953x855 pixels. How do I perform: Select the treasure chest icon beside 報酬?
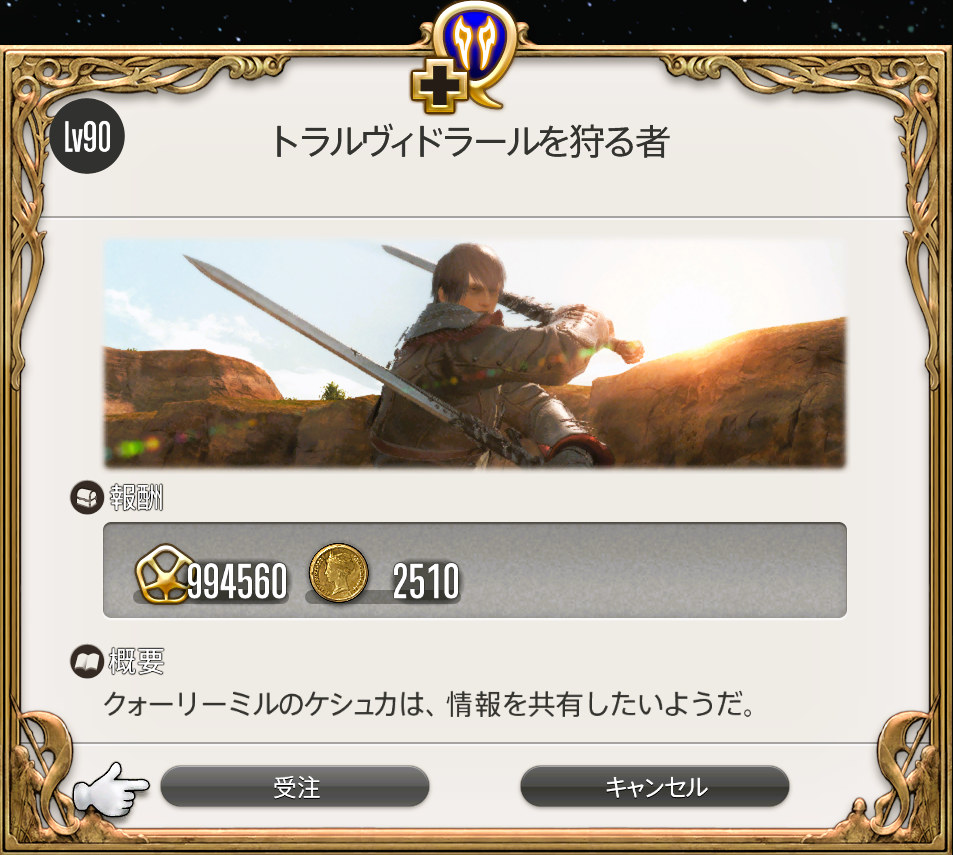pos(86,498)
